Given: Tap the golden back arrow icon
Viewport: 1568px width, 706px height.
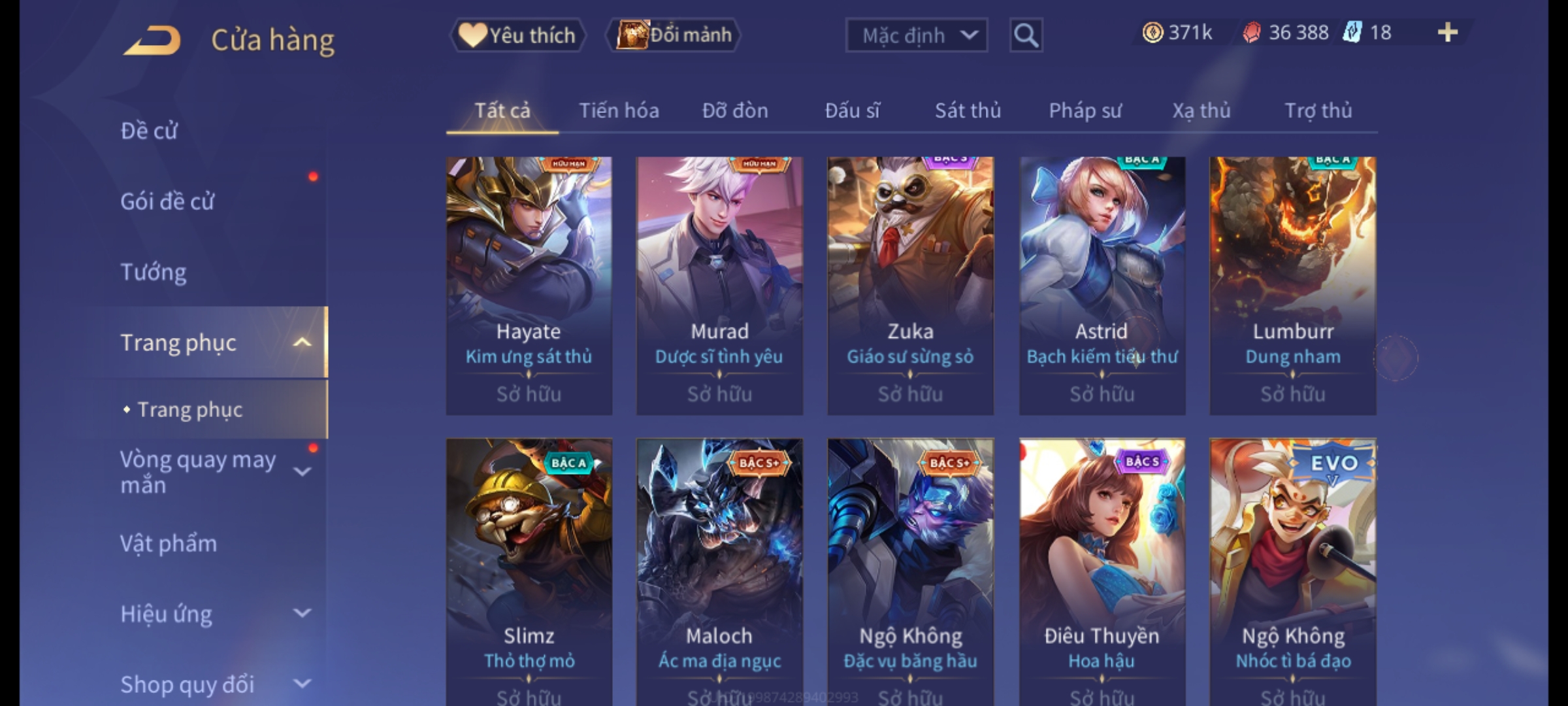Looking at the screenshot, I should [152, 41].
